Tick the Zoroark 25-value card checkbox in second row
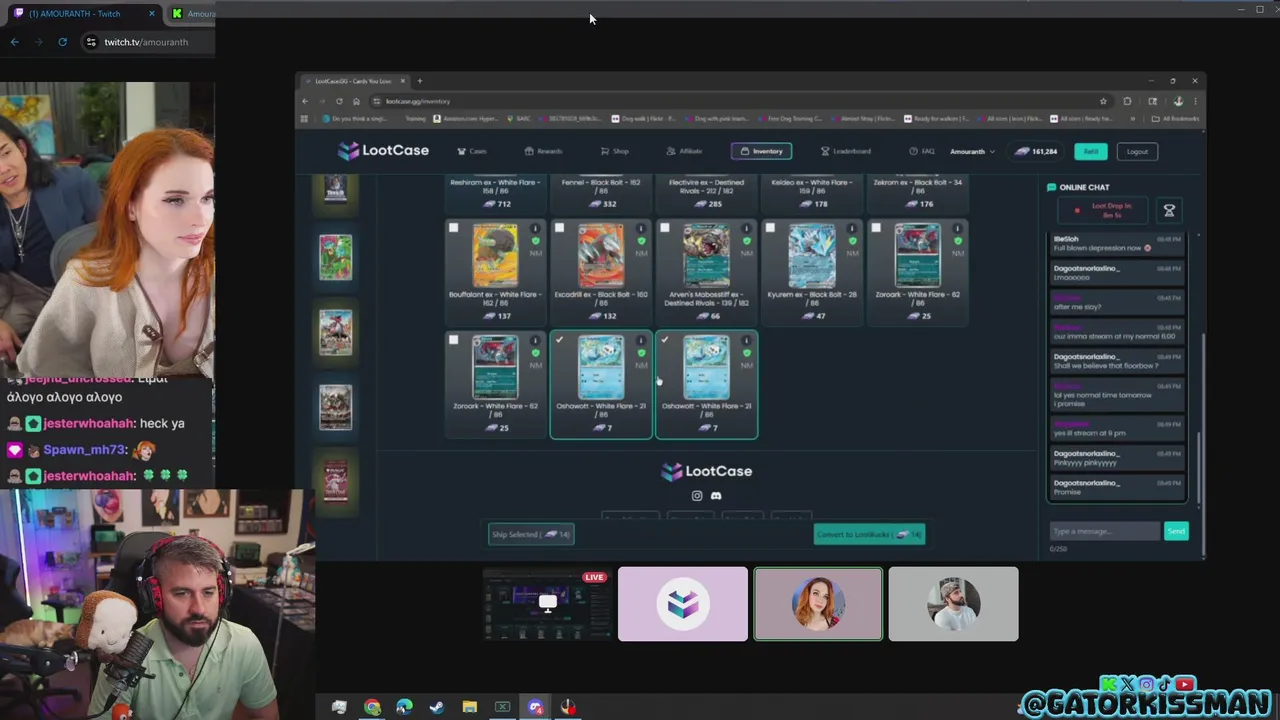The image size is (1280, 720). click(x=876, y=228)
